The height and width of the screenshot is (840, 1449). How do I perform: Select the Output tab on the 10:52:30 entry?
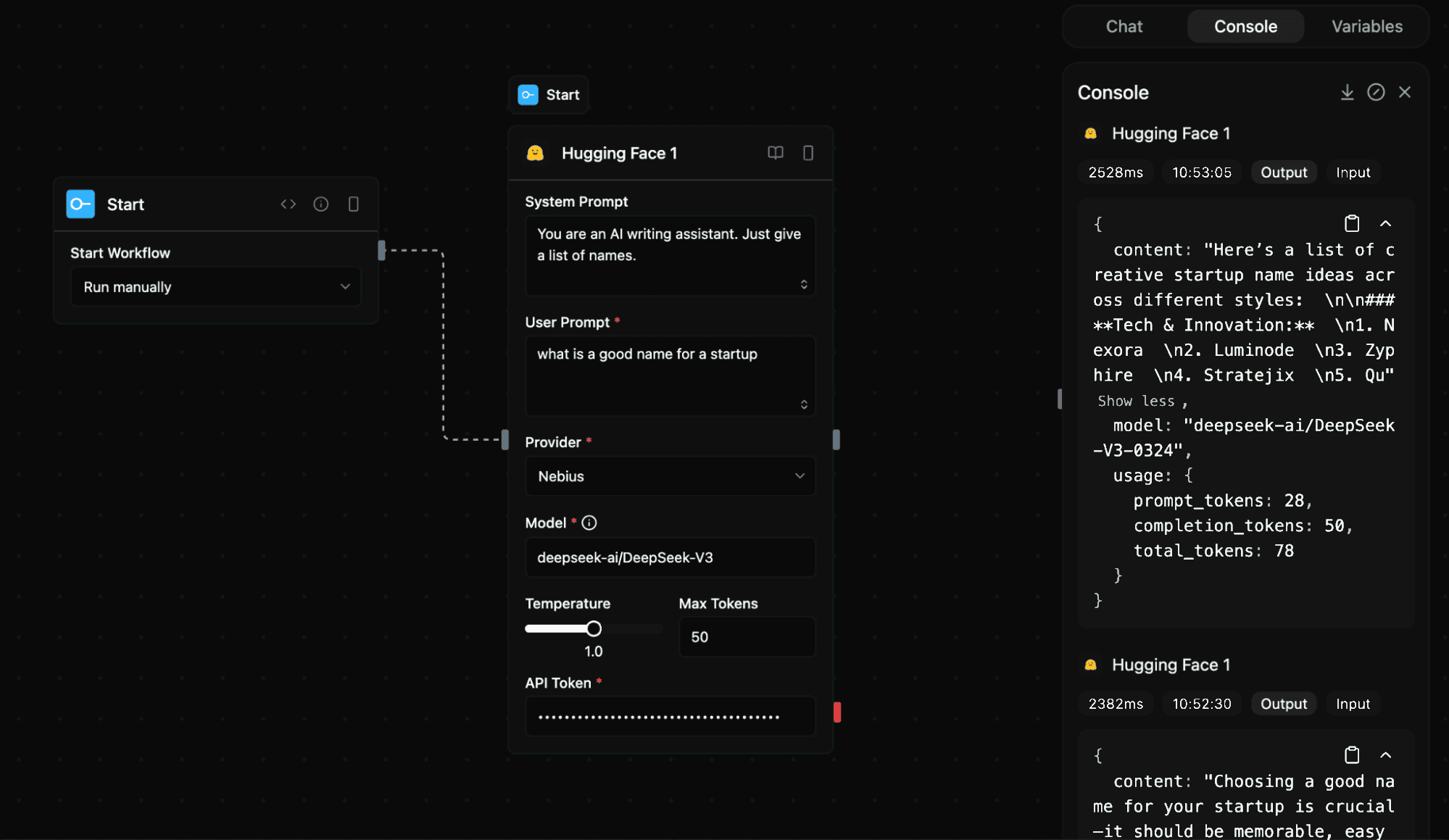(1283, 703)
